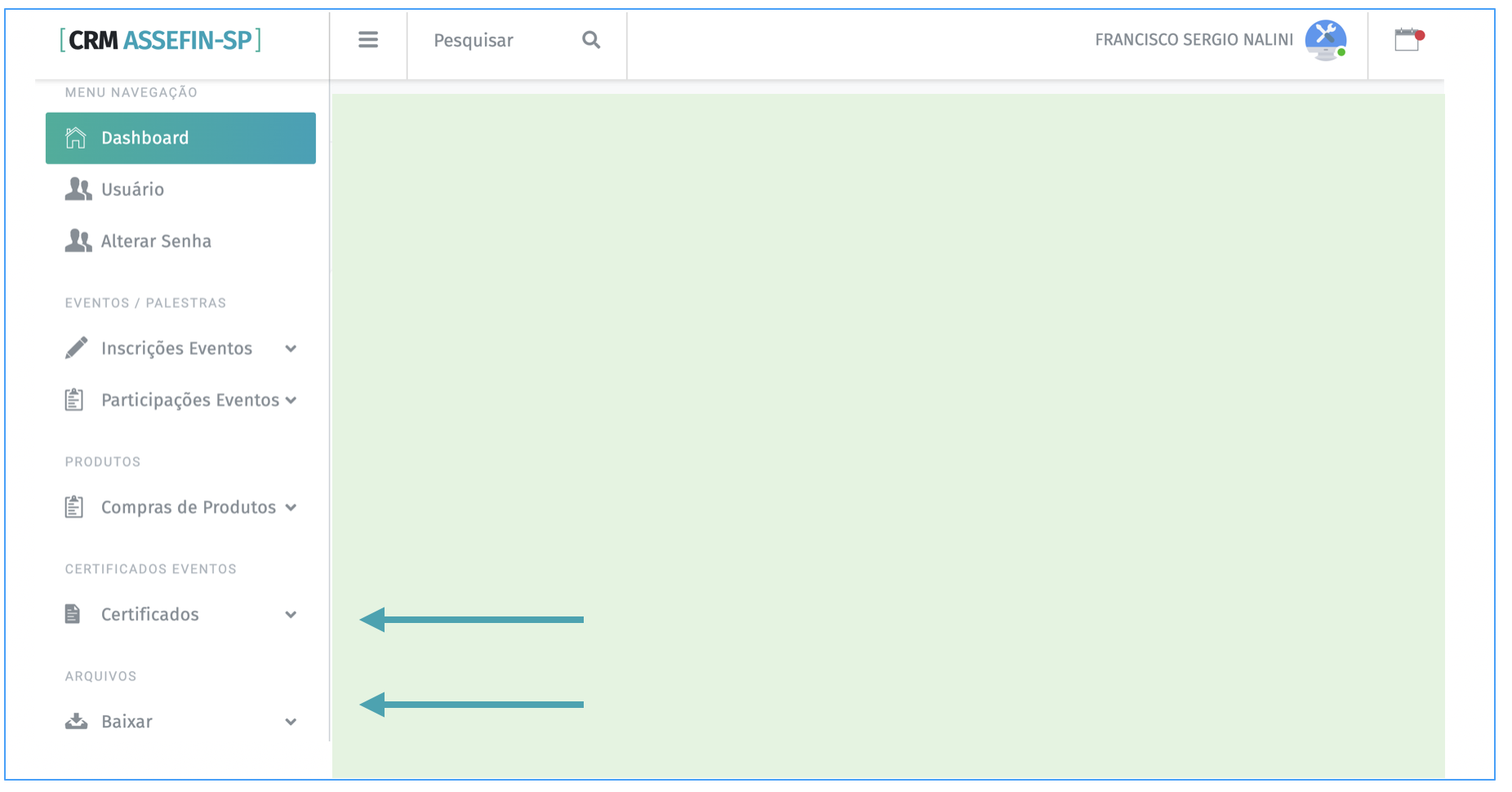The width and height of the screenshot is (1512, 792).
Task: Click the Francisco Sergio Nalini username
Action: [1194, 40]
